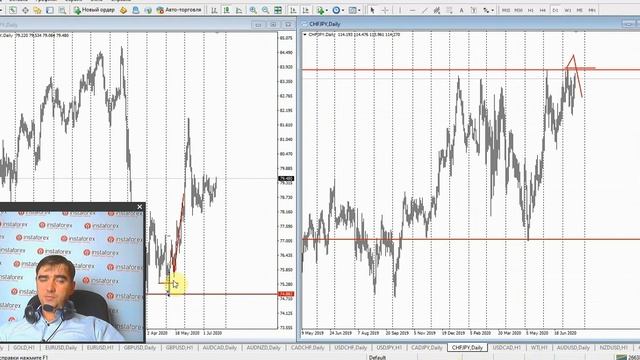
Task: Open the Market Watch window icon
Action: click(13, 10)
